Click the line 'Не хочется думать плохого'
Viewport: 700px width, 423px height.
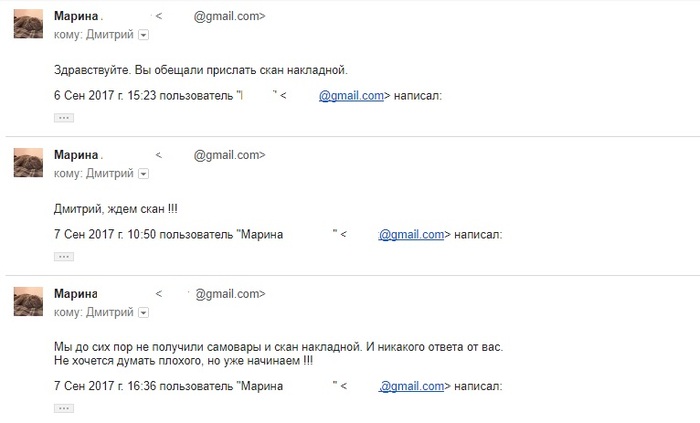182,360
